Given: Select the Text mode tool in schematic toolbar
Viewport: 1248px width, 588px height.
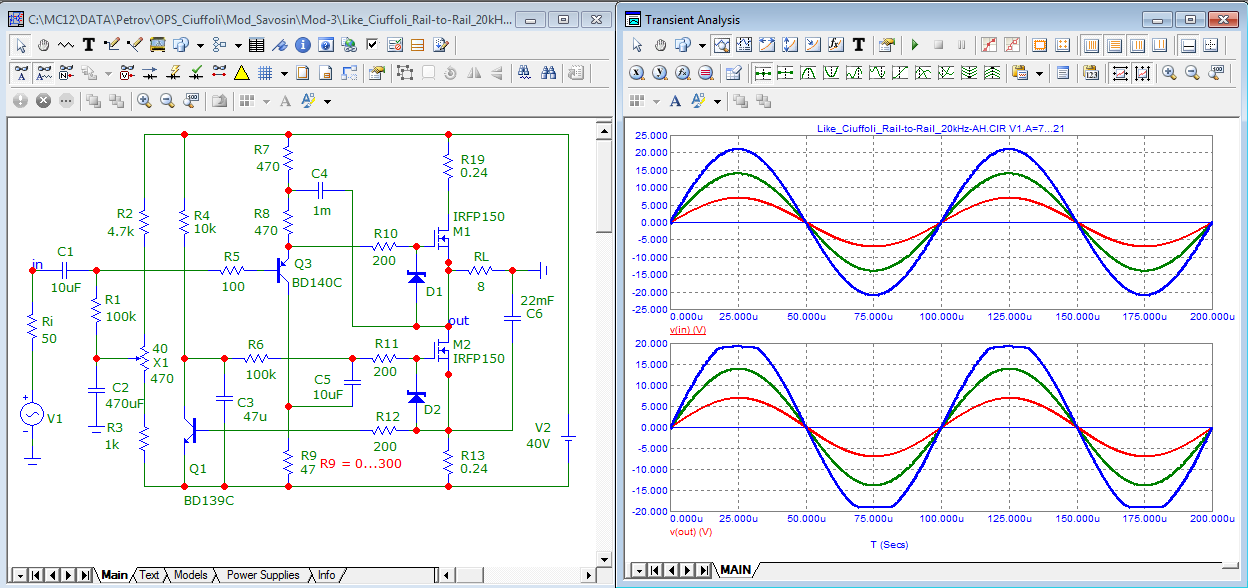Looking at the screenshot, I should point(88,44).
